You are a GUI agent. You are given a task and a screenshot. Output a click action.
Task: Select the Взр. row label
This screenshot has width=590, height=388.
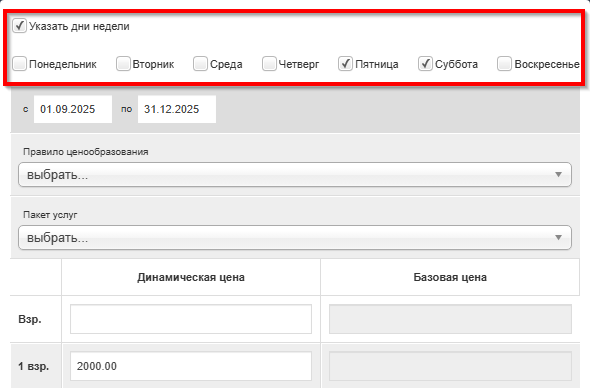[x=30, y=320]
